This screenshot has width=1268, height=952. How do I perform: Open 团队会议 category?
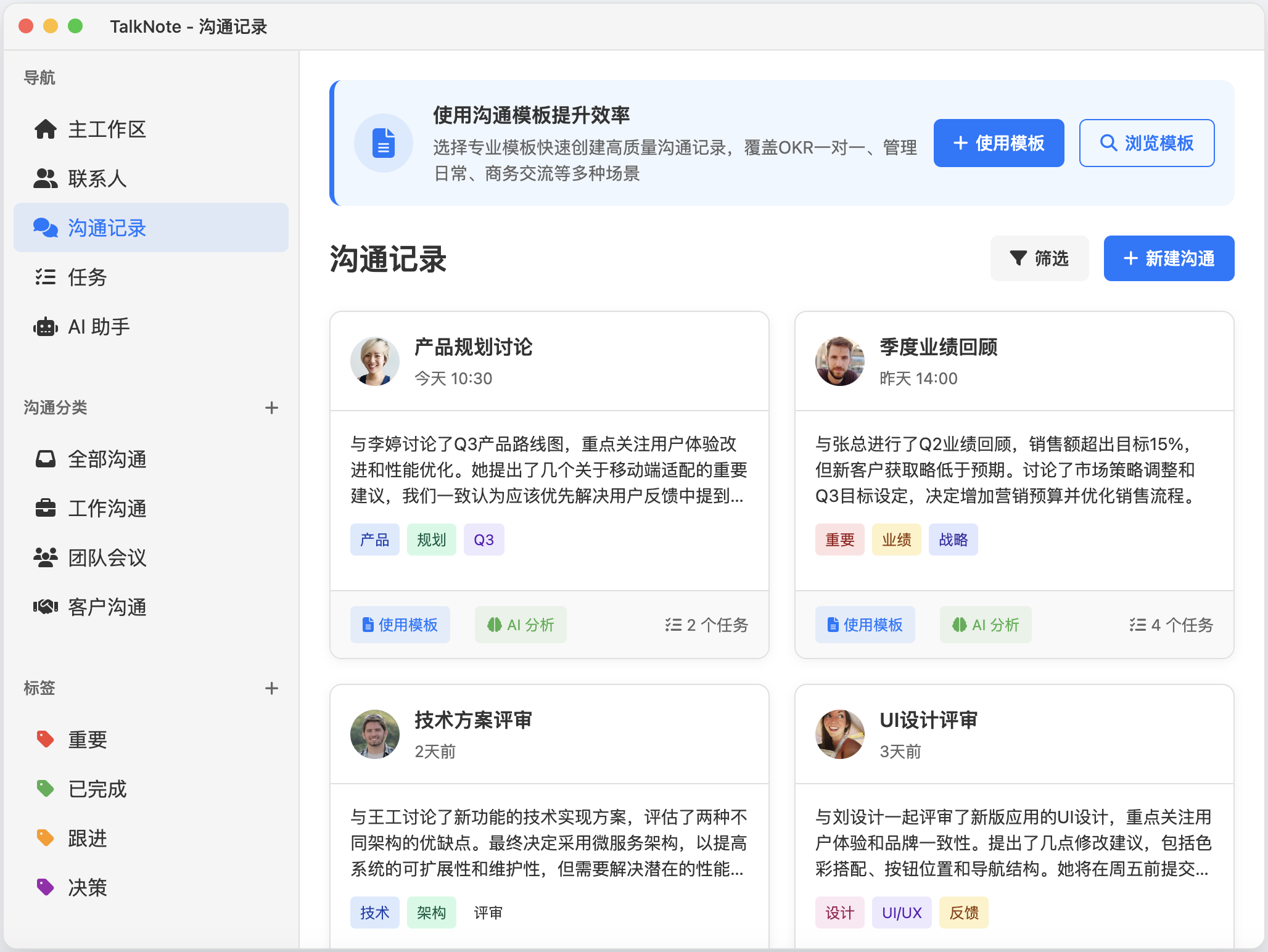107,558
